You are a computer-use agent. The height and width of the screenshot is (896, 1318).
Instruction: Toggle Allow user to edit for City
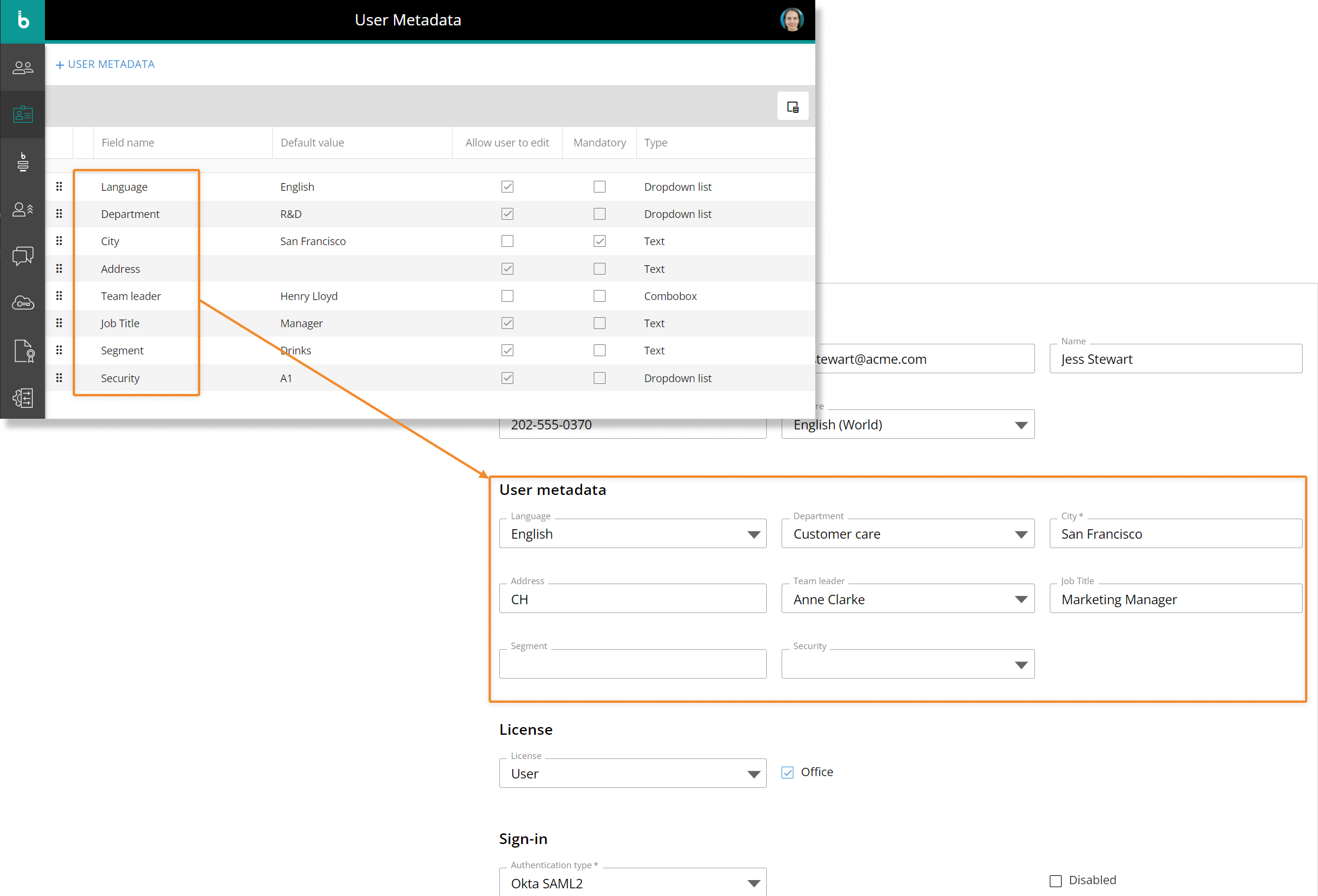(x=507, y=241)
